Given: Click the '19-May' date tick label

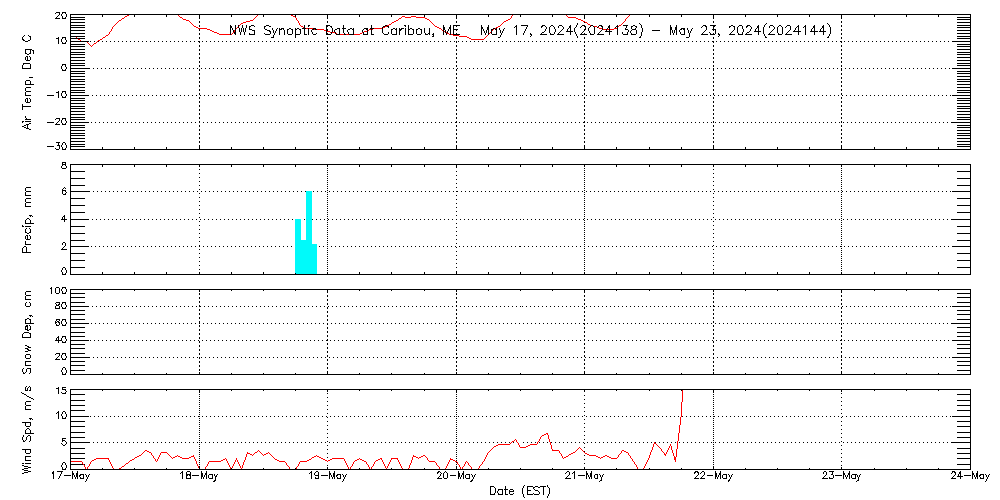Looking at the screenshot, I should coord(328,476).
